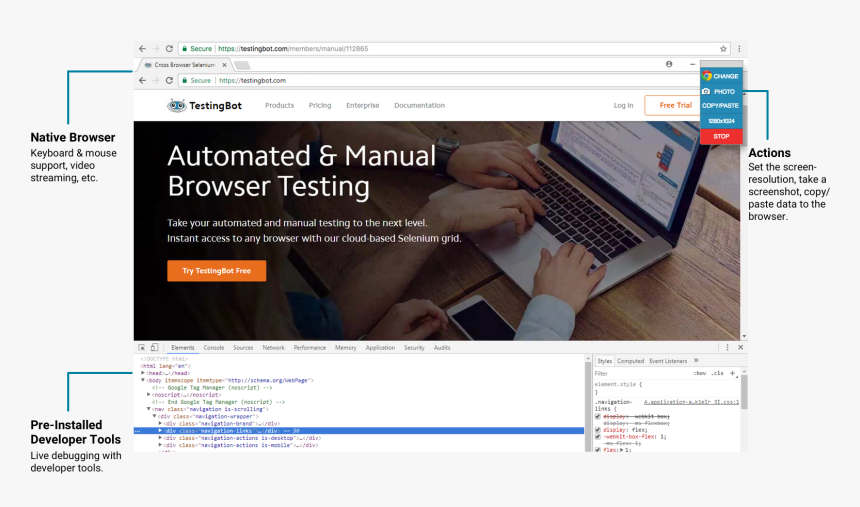The height and width of the screenshot is (507, 860).
Task: Click the padlock icon in inner address bar
Action: tap(185, 81)
